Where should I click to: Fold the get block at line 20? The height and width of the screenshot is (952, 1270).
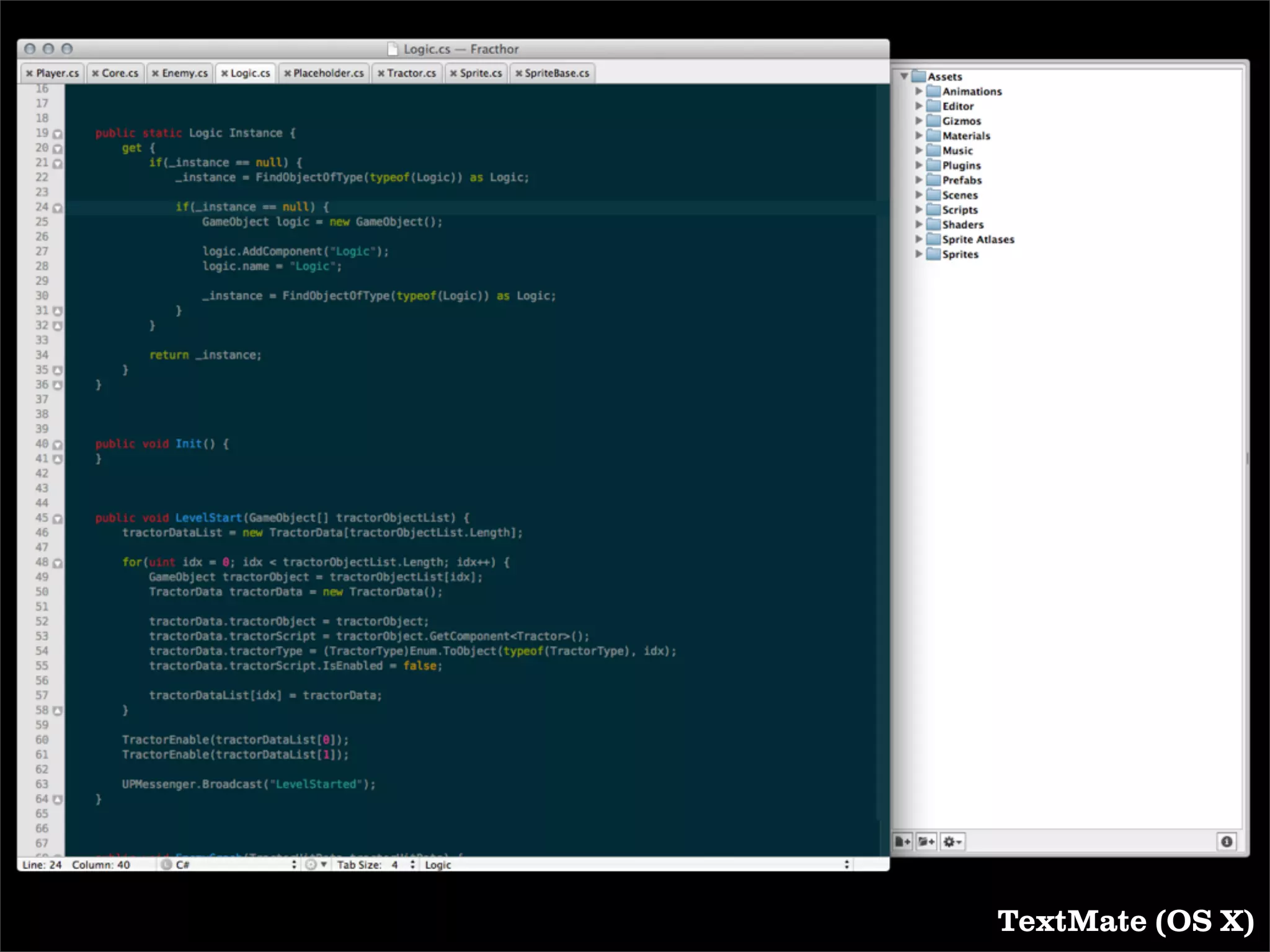(x=58, y=149)
